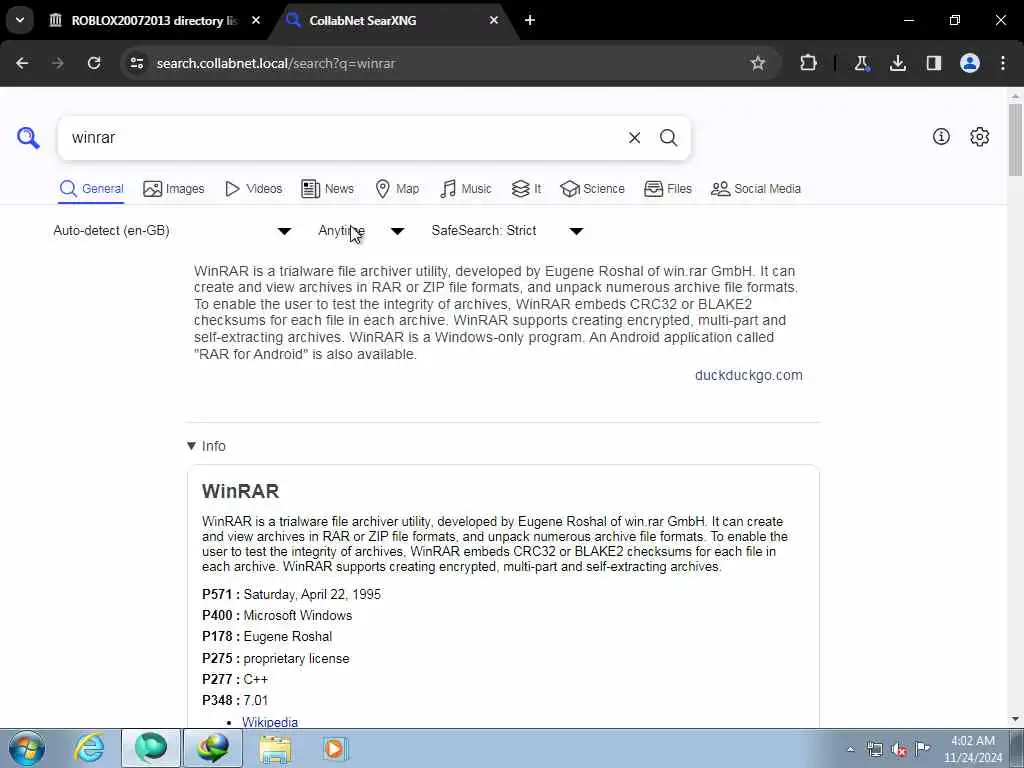Viewport: 1024px width, 768px height.
Task: Click the P178 Eugene Roshal row
Action: (267, 636)
